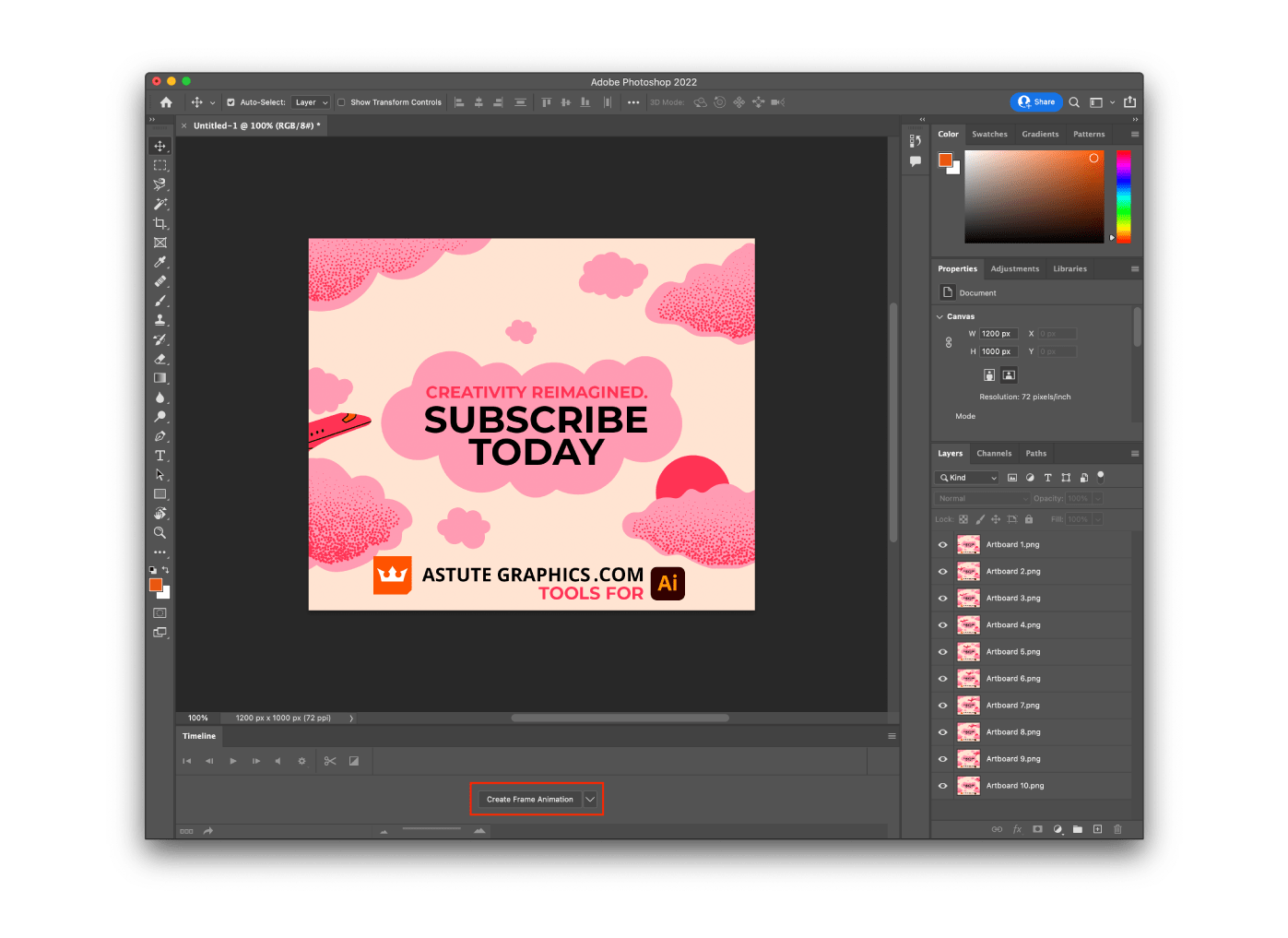Viewport: 1288px width, 938px height.
Task: Open the Create Frame Animation dropdown arrow
Action: tap(591, 799)
